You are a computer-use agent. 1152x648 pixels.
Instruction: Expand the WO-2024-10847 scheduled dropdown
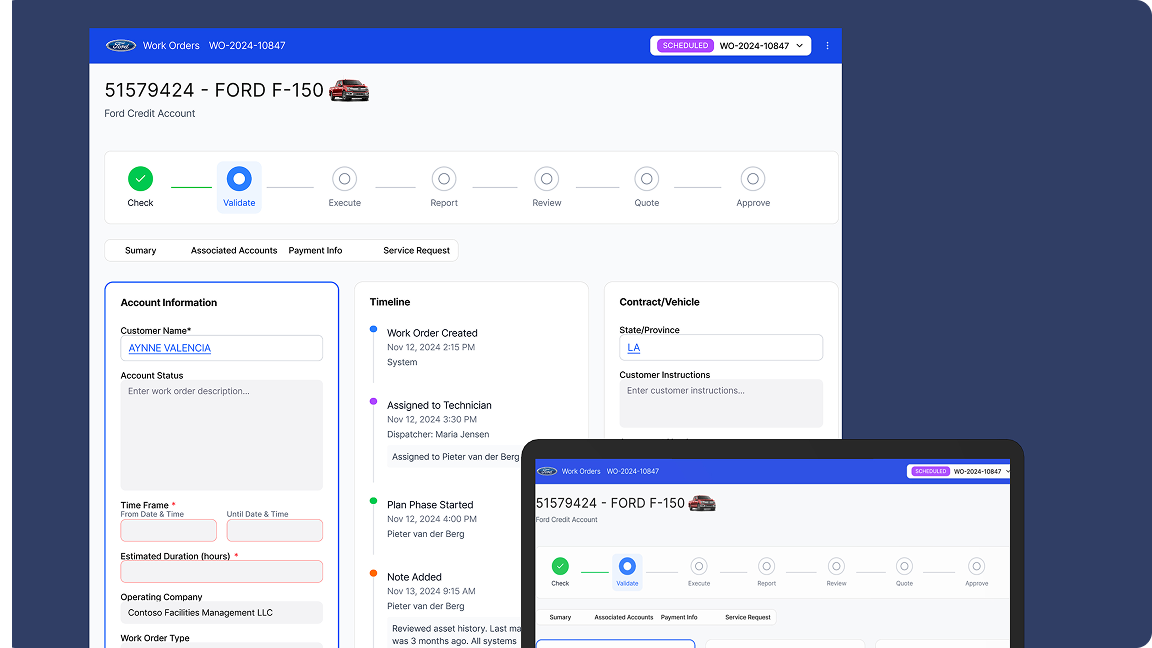tap(730, 46)
